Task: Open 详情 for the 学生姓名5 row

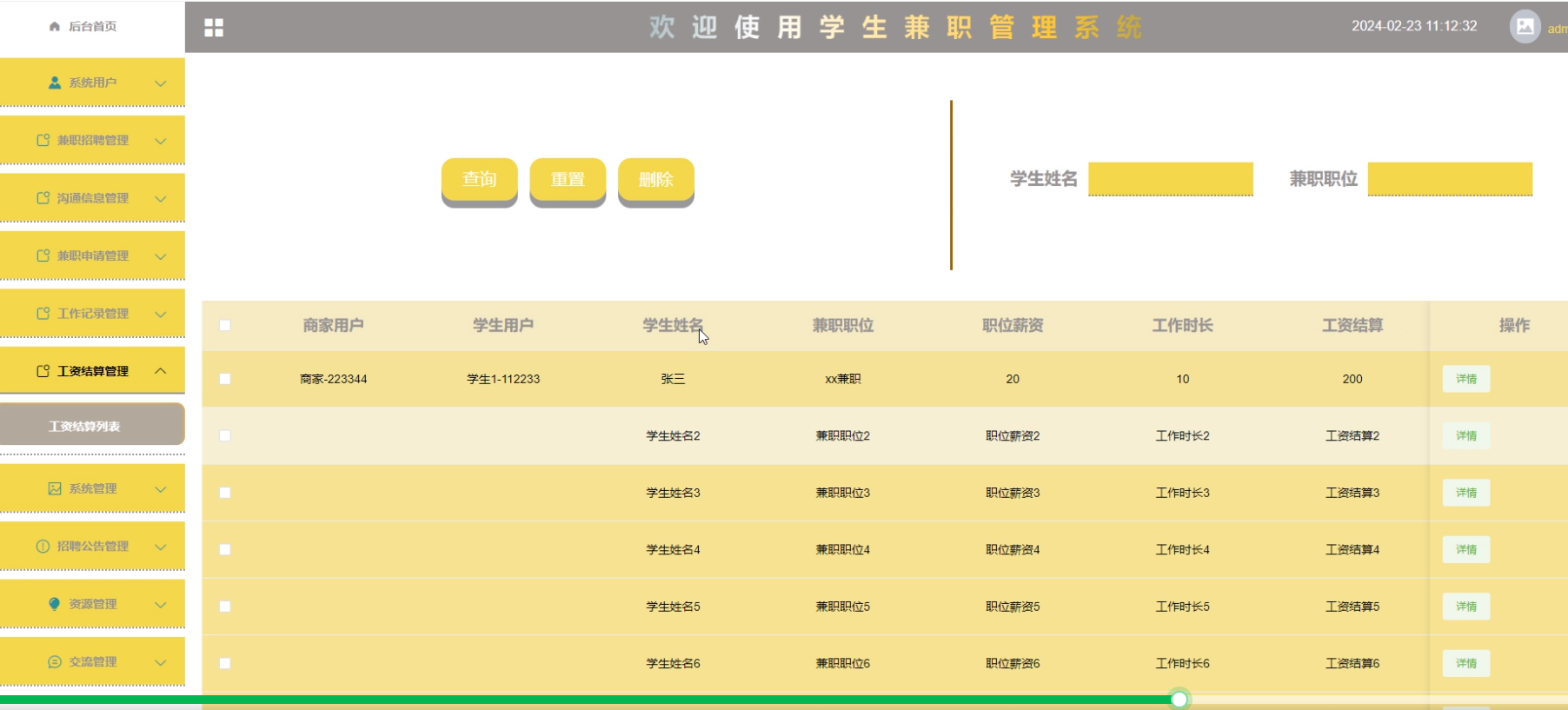Action: [x=1466, y=607]
